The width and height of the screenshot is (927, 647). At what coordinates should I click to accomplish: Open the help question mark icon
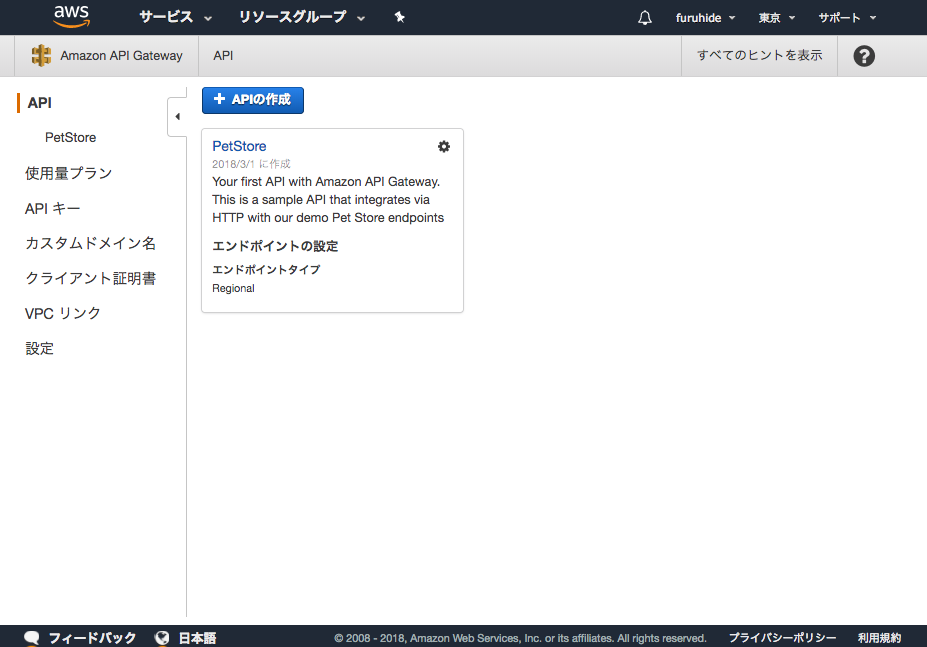[863, 56]
